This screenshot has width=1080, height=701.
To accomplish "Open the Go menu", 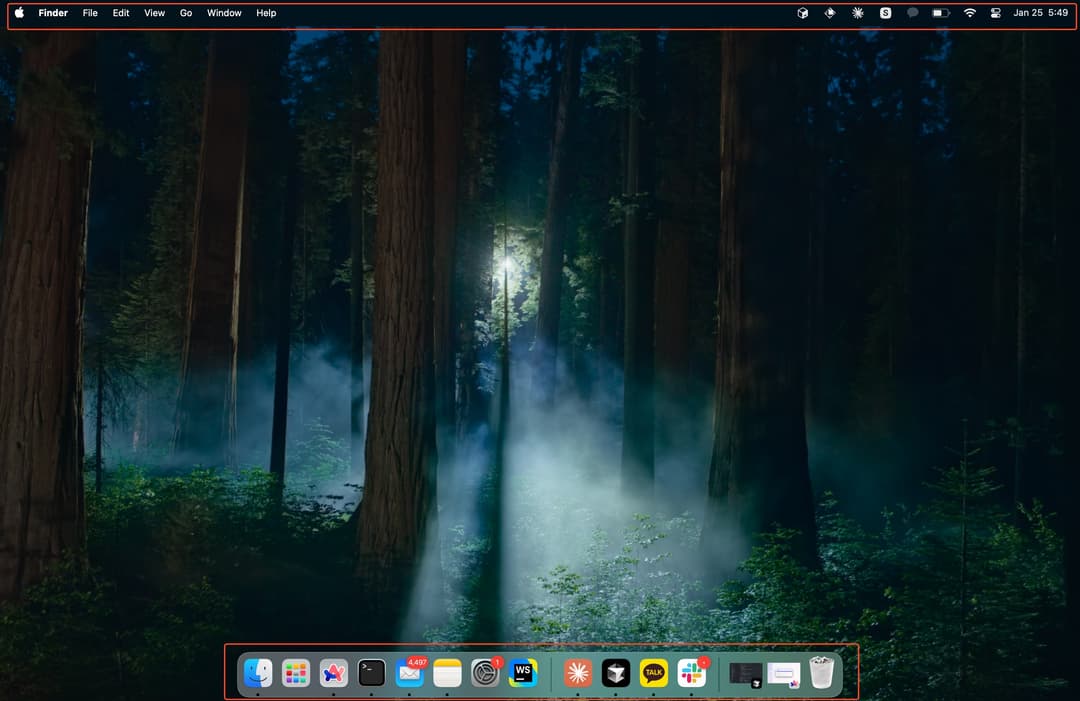I will 186,13.
